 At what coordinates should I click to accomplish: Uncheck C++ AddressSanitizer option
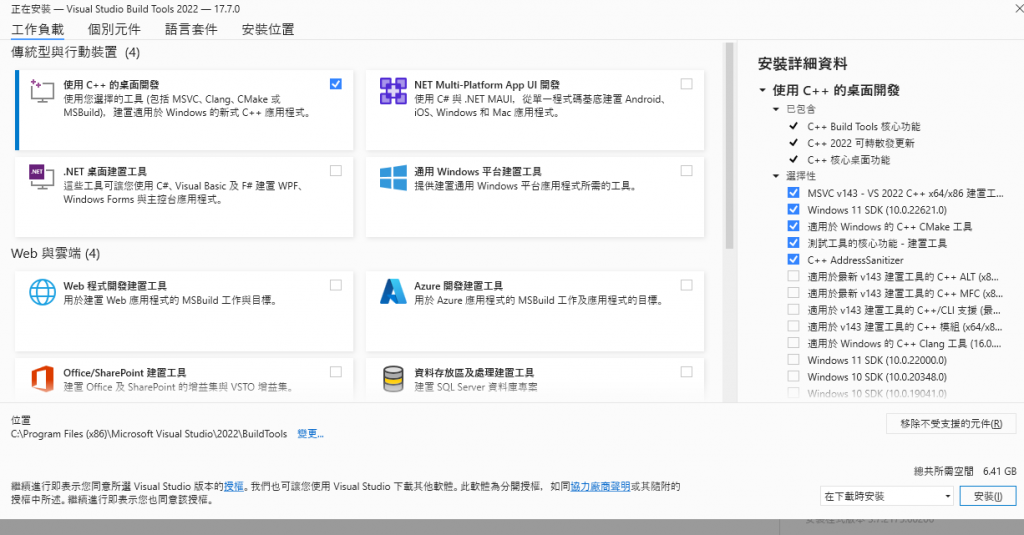[x=793, y=259]
